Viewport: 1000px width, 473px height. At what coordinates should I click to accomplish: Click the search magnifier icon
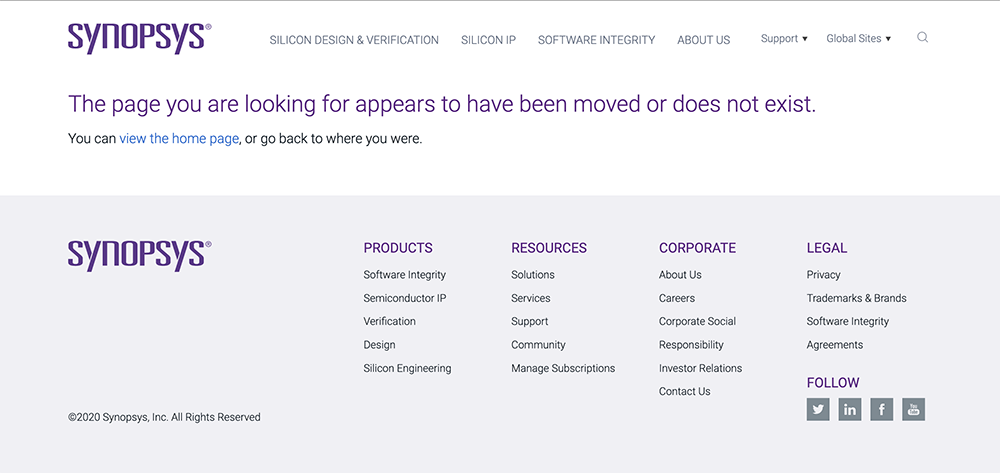pos(922,38)
